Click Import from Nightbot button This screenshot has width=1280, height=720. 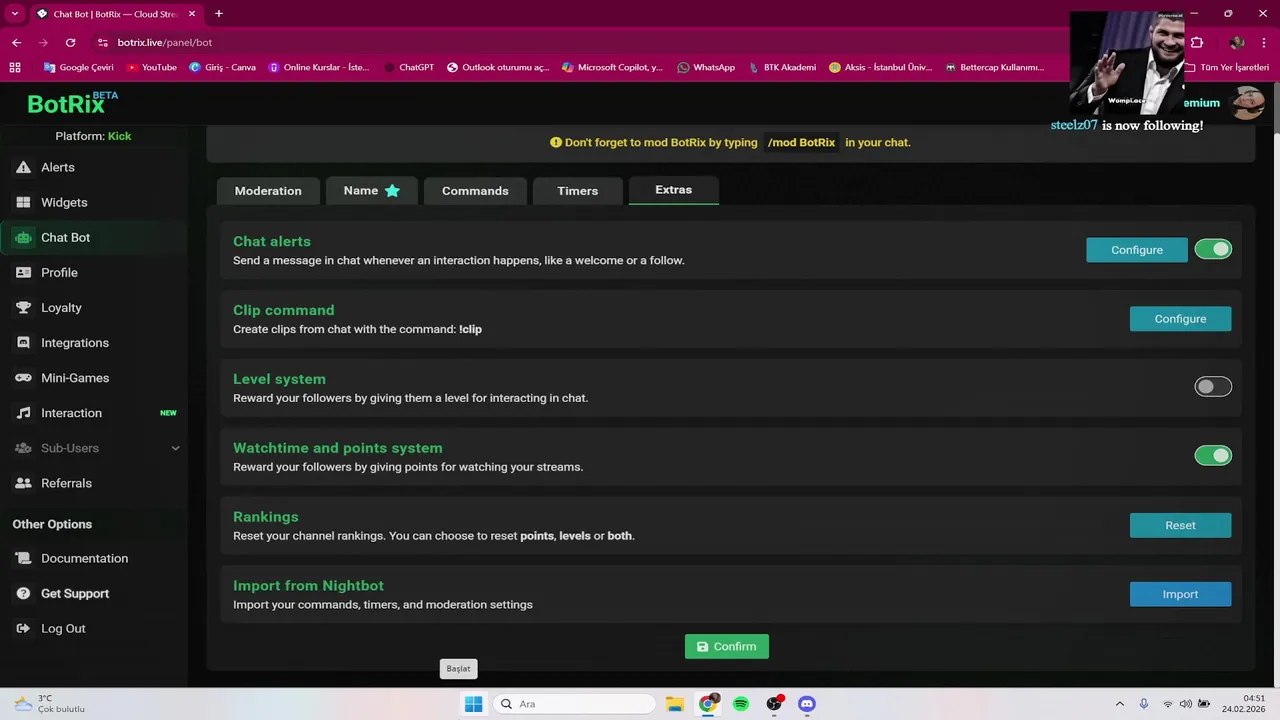click(1180, 594)
